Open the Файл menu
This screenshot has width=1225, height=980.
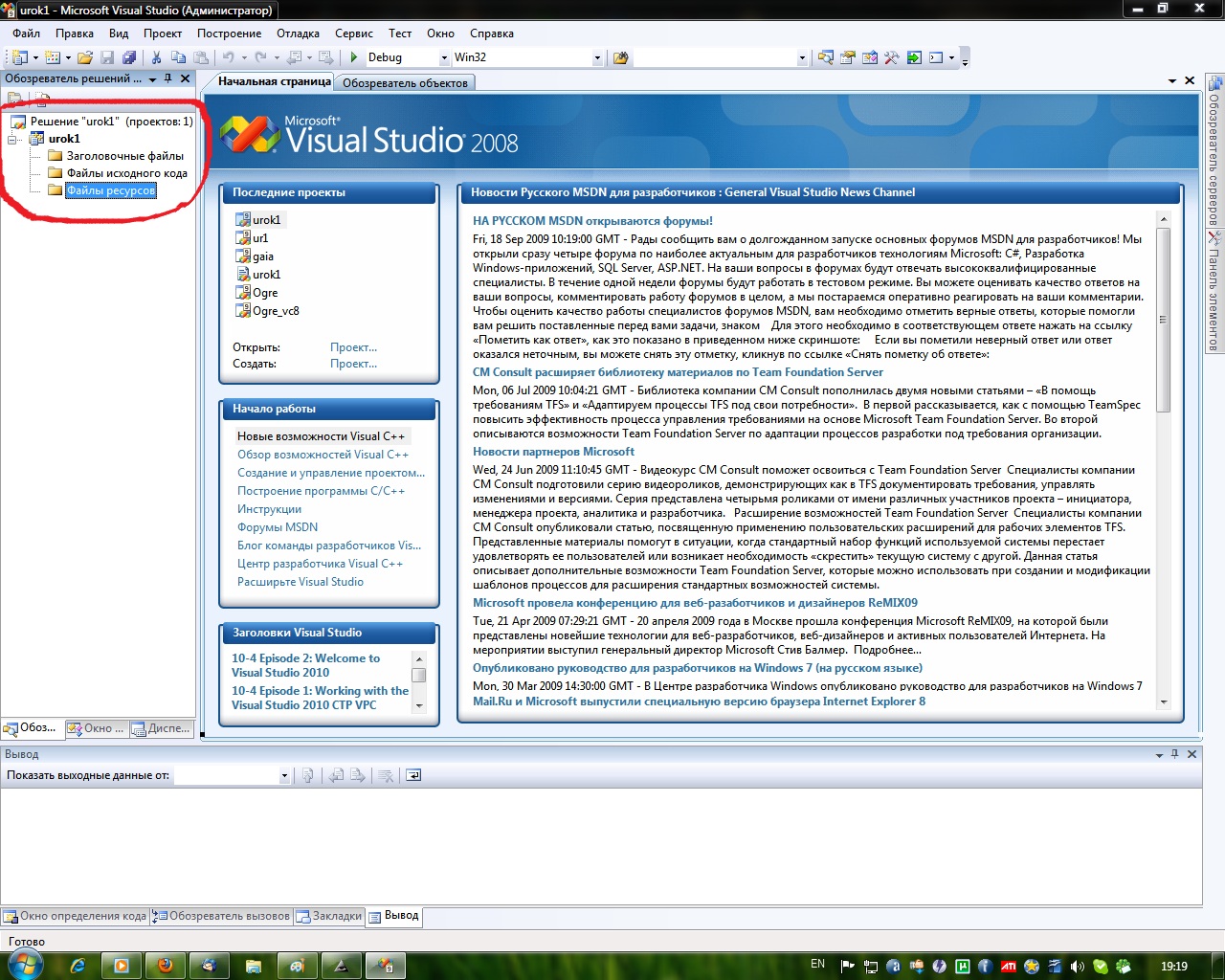[26, 33]
